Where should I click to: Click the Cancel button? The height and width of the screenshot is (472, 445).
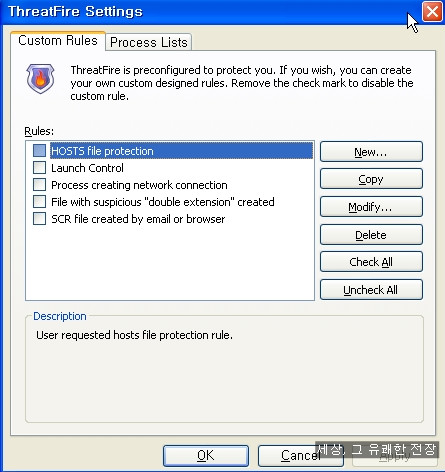pyautogui.click(x=301, y=456)
